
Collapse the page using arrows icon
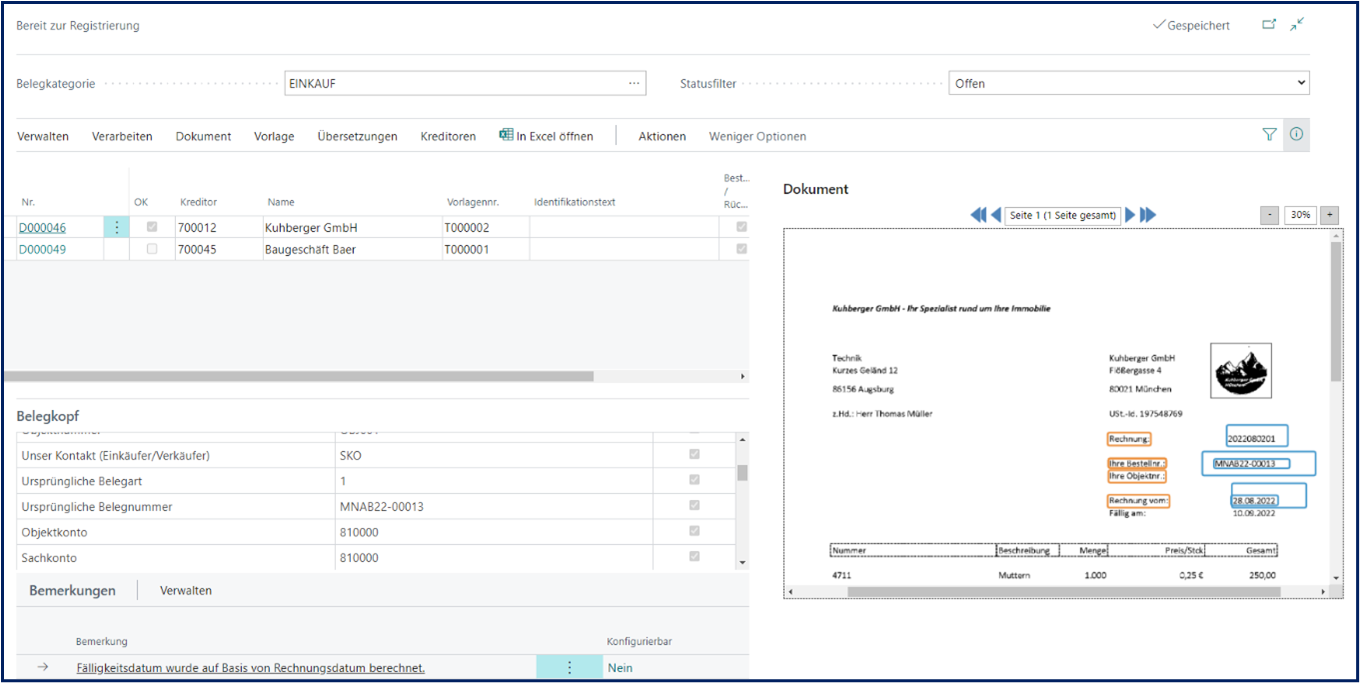1297,25
